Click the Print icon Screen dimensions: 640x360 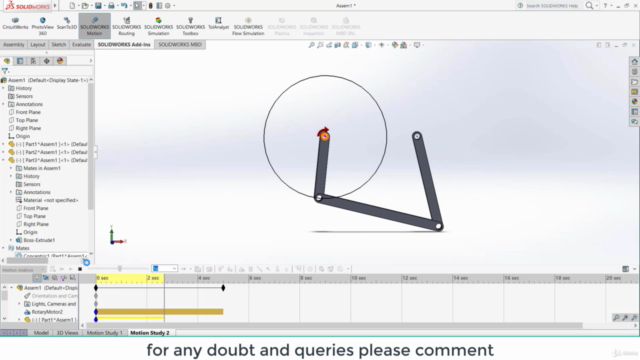(x=111, y=6)
